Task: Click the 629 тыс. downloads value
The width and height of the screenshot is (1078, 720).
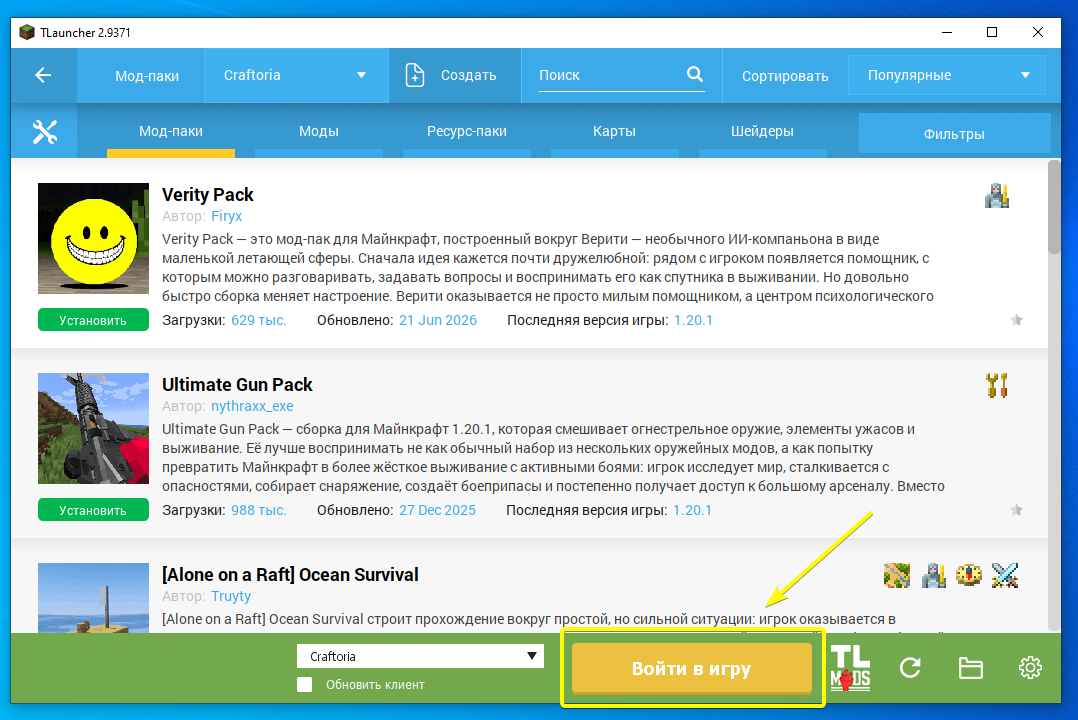Action: pos(258,320)
